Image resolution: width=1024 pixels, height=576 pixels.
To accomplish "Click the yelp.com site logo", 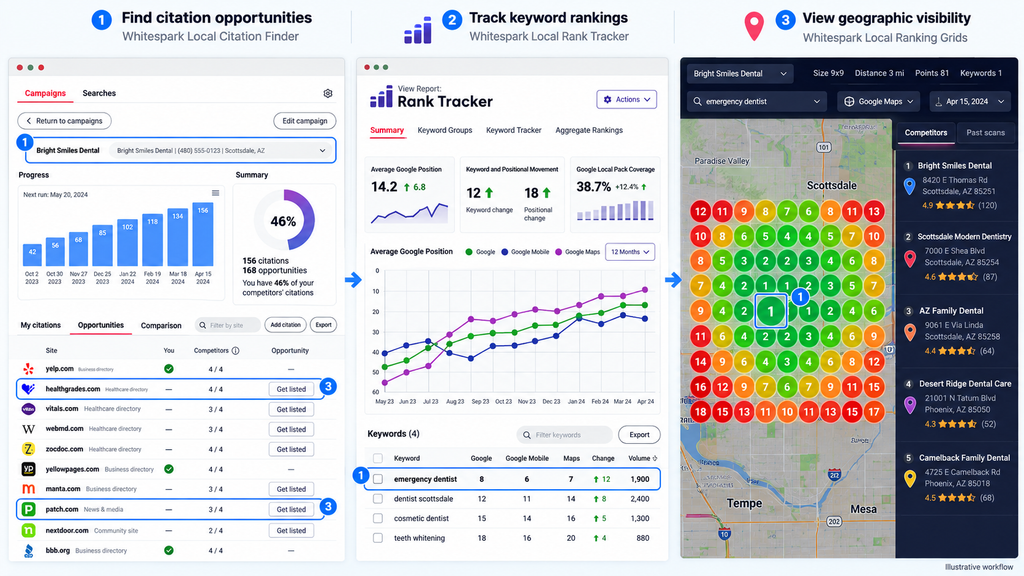I will 28,369.
